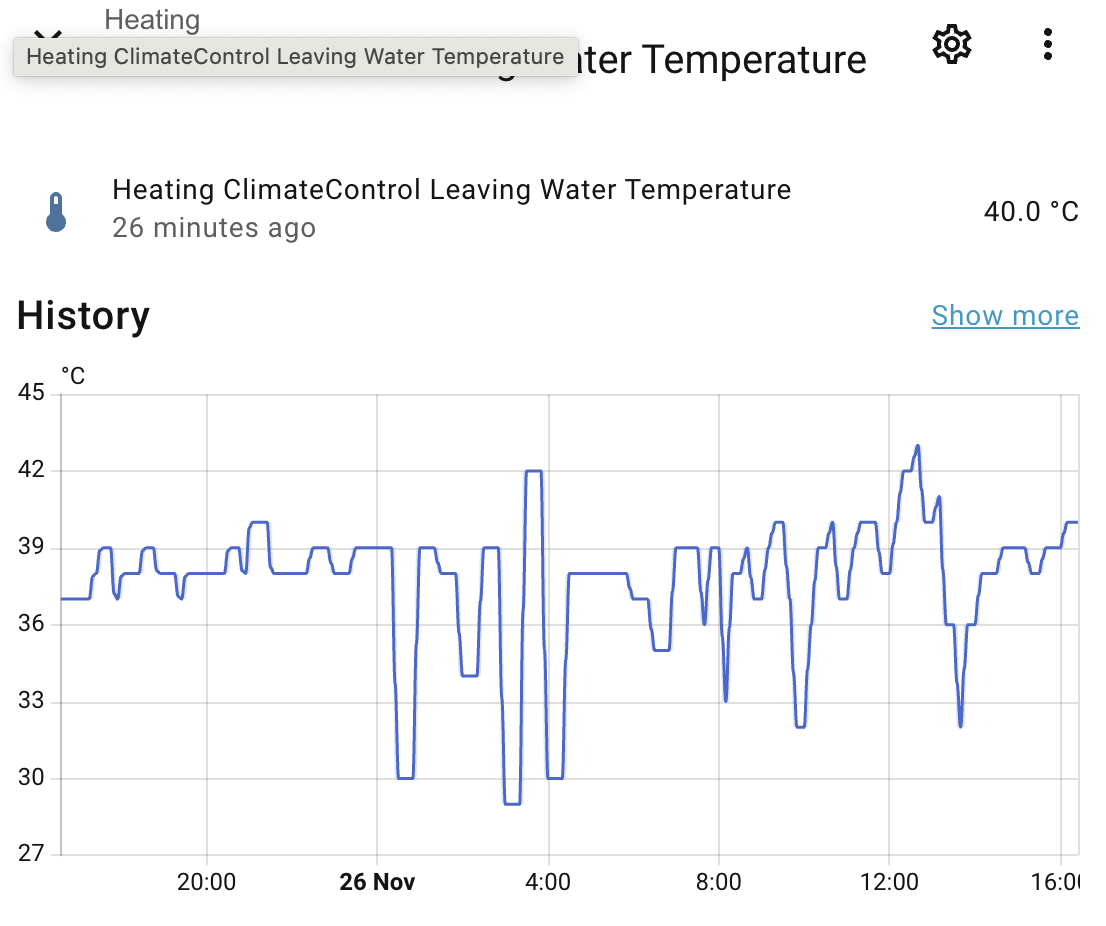Viewport: 1106px width, 926px height.
Task: Click the History section heading
Action: (83, 316)
